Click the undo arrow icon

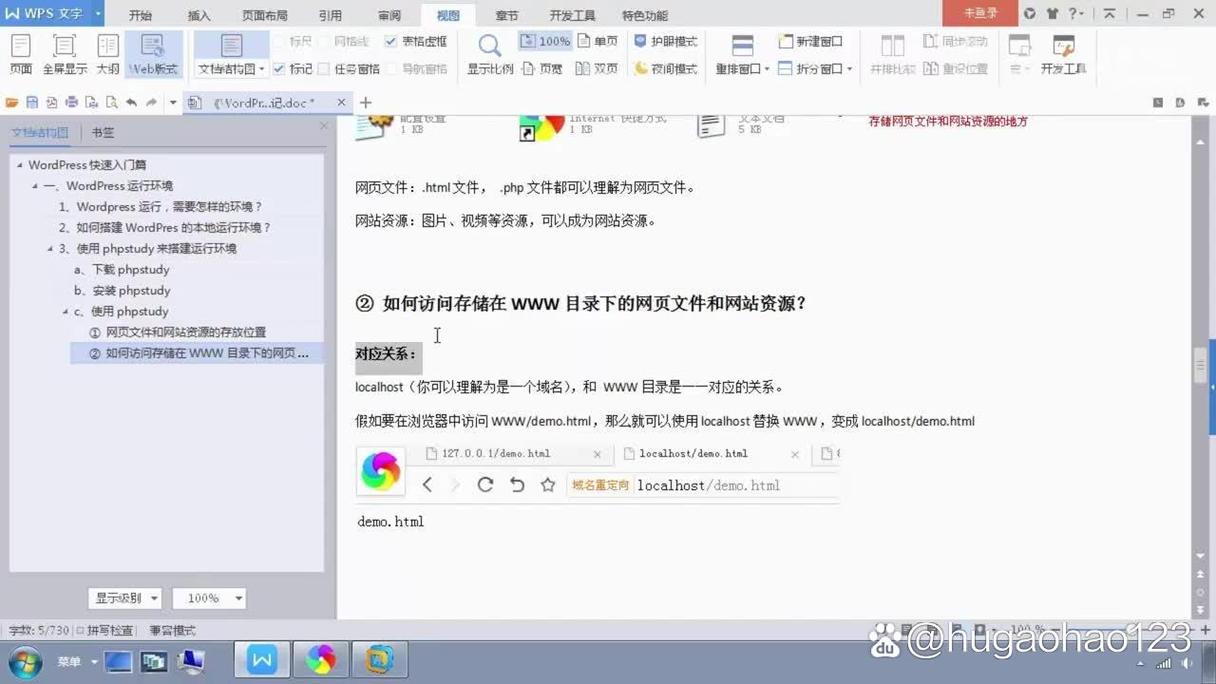tap(131, 103)
